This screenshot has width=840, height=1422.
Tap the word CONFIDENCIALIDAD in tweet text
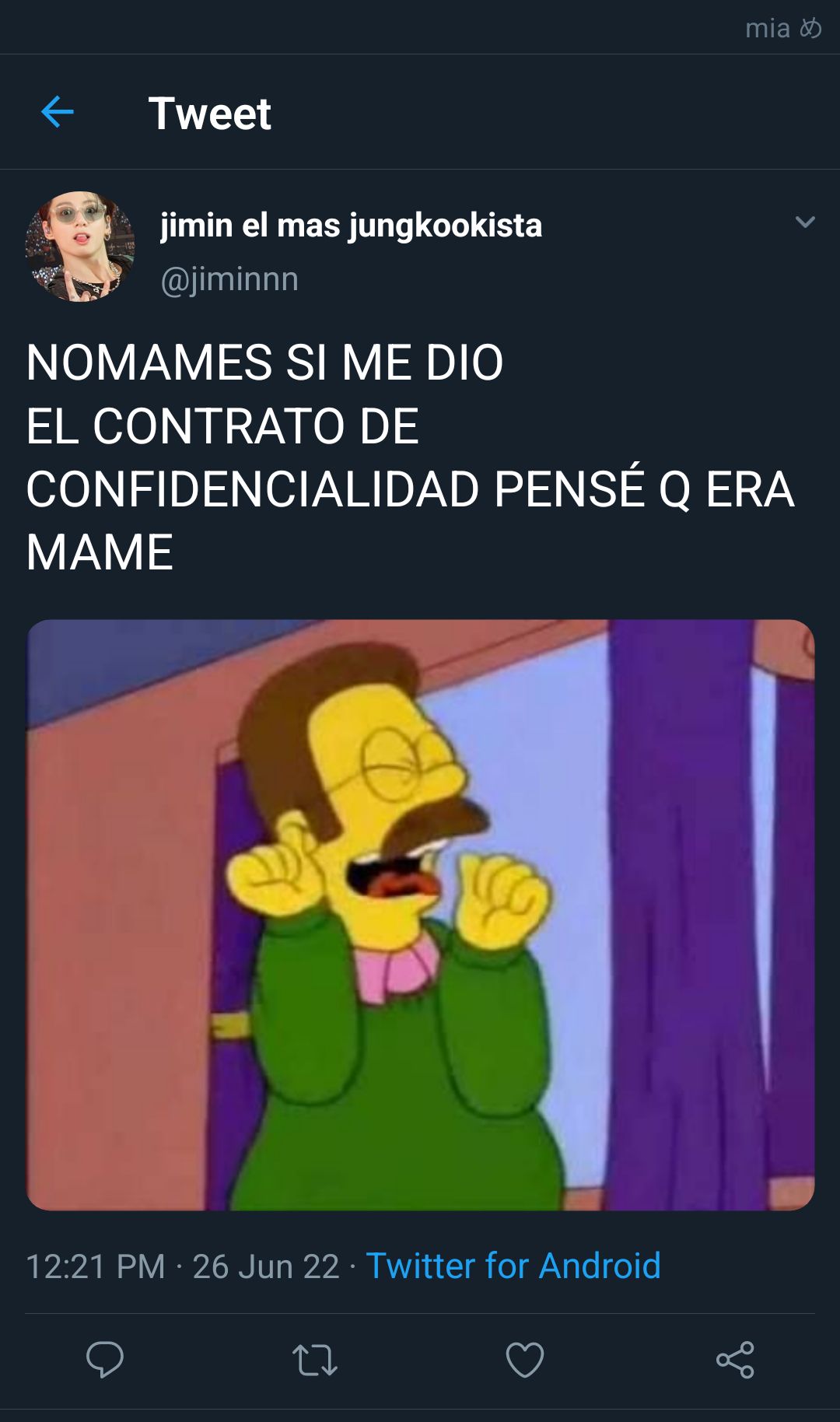tap(253, 489)
